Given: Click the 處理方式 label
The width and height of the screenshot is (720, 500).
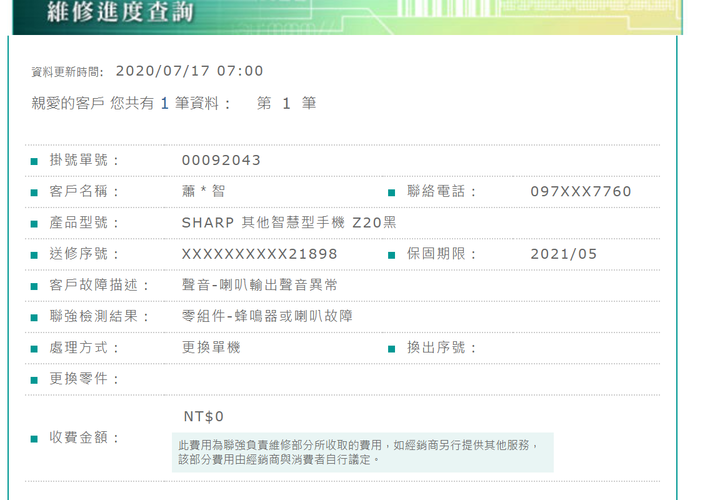Looking at the screenshot, I should click(84, 348).
